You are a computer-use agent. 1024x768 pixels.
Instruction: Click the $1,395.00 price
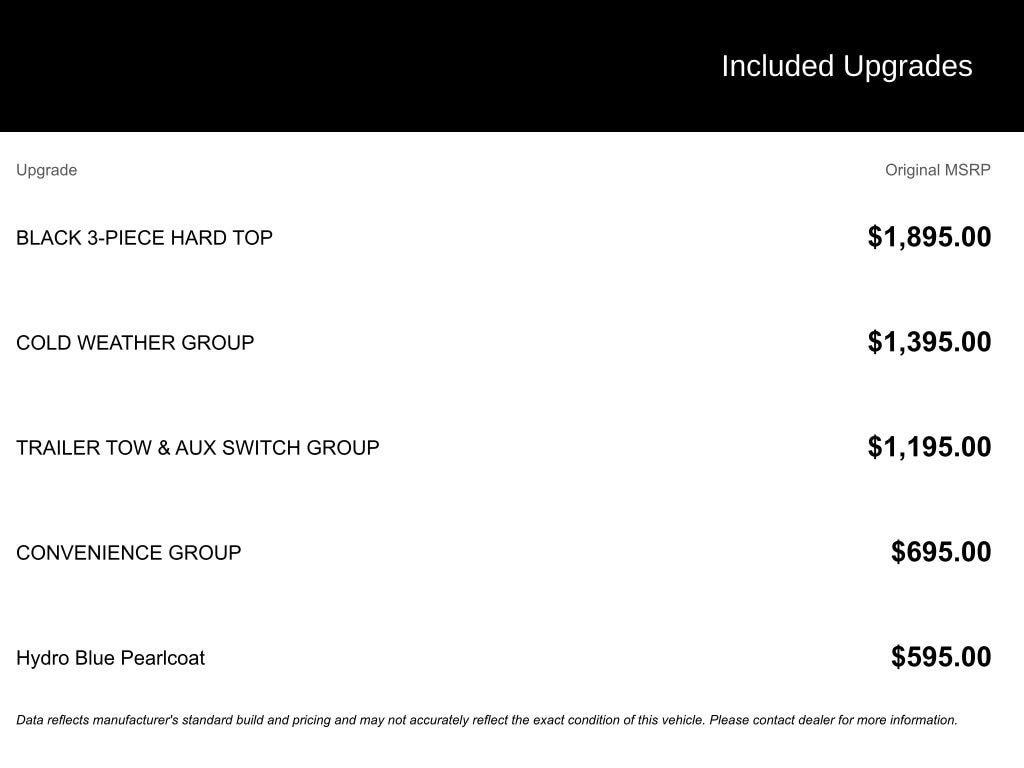929,342
